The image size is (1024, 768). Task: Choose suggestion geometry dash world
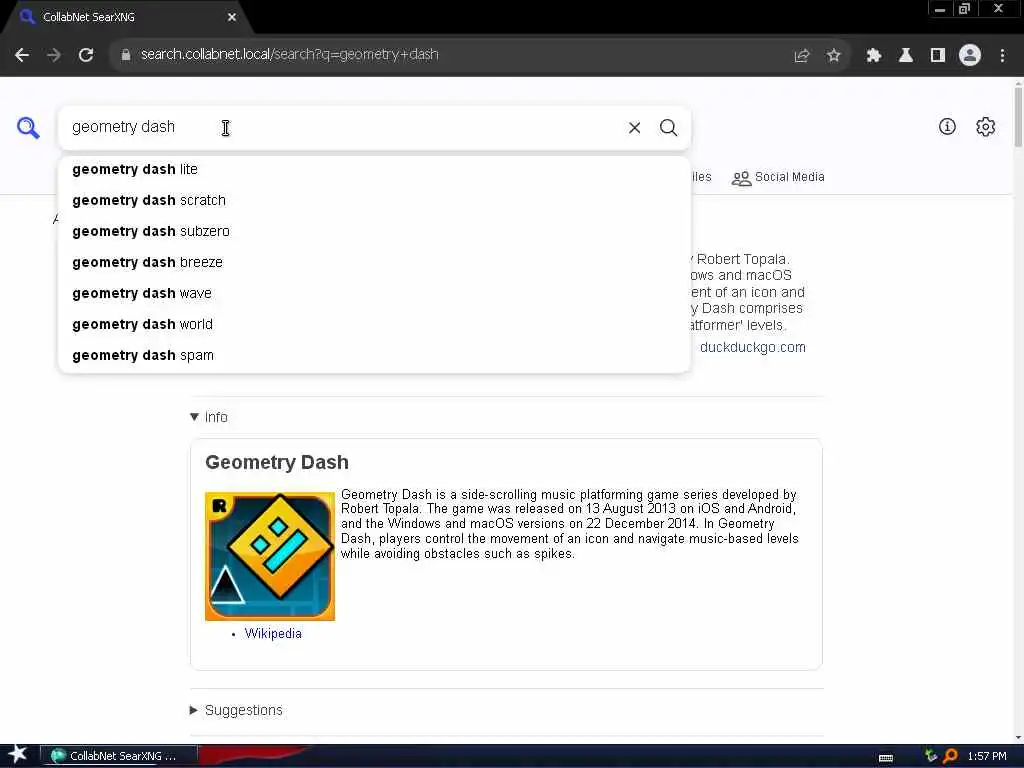[x=374, y=325]
